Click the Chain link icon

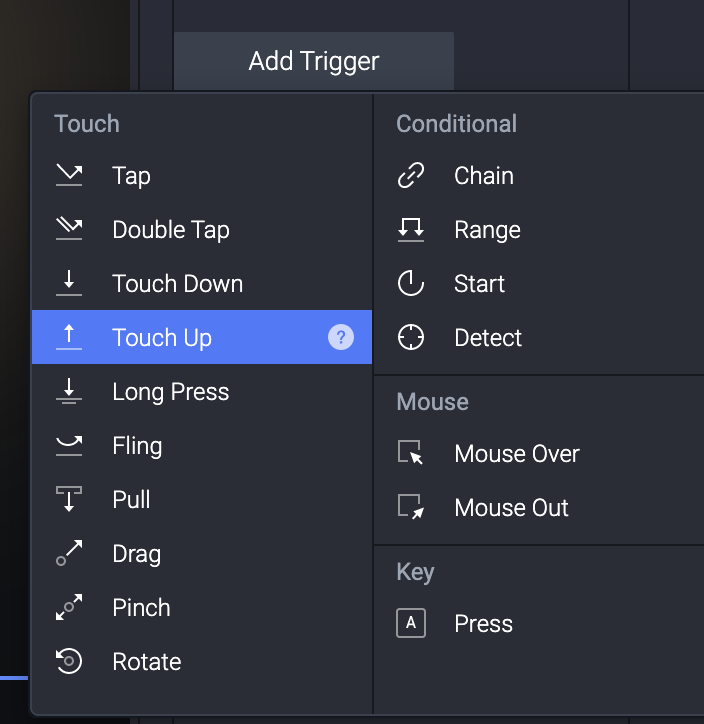click(411, 176)
